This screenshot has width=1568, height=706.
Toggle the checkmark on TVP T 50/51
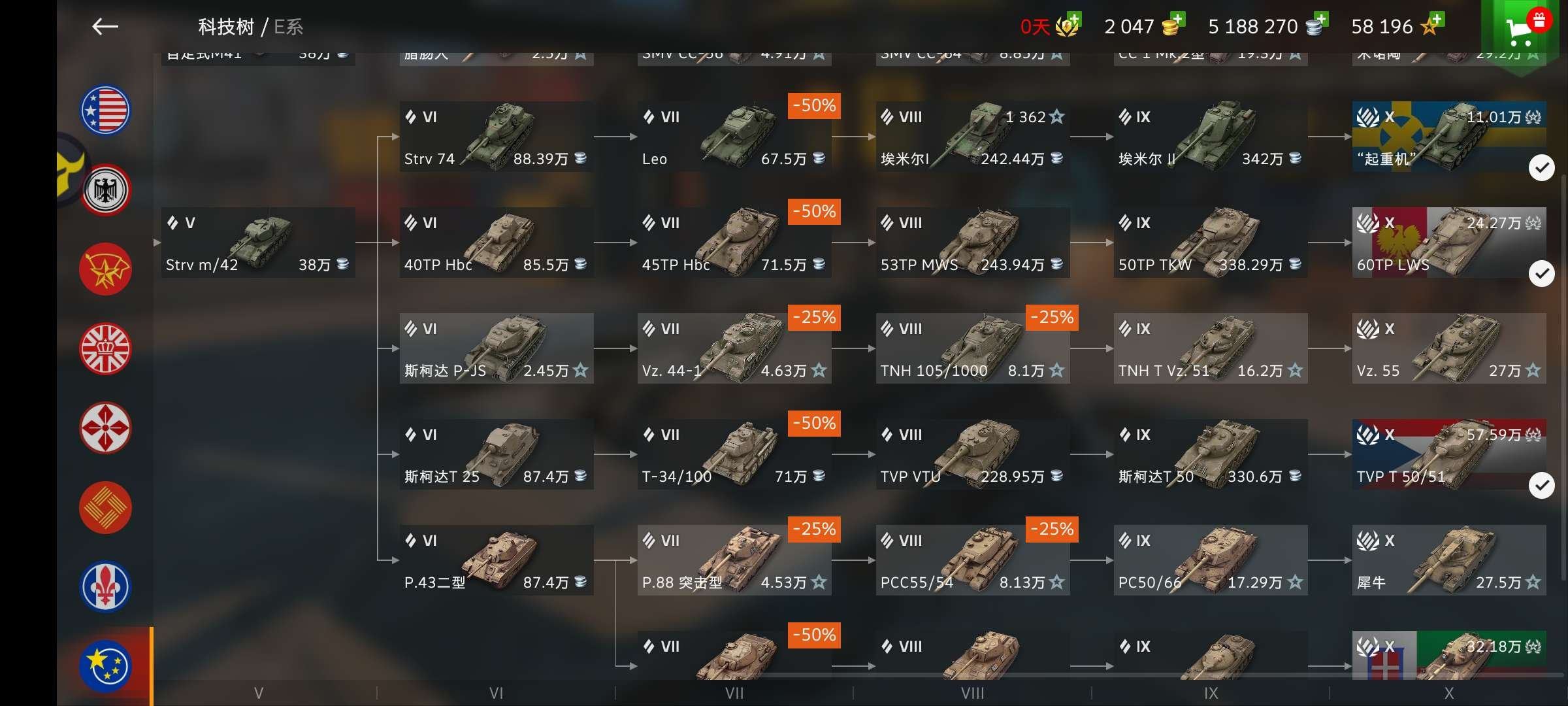click(1541, 486)
